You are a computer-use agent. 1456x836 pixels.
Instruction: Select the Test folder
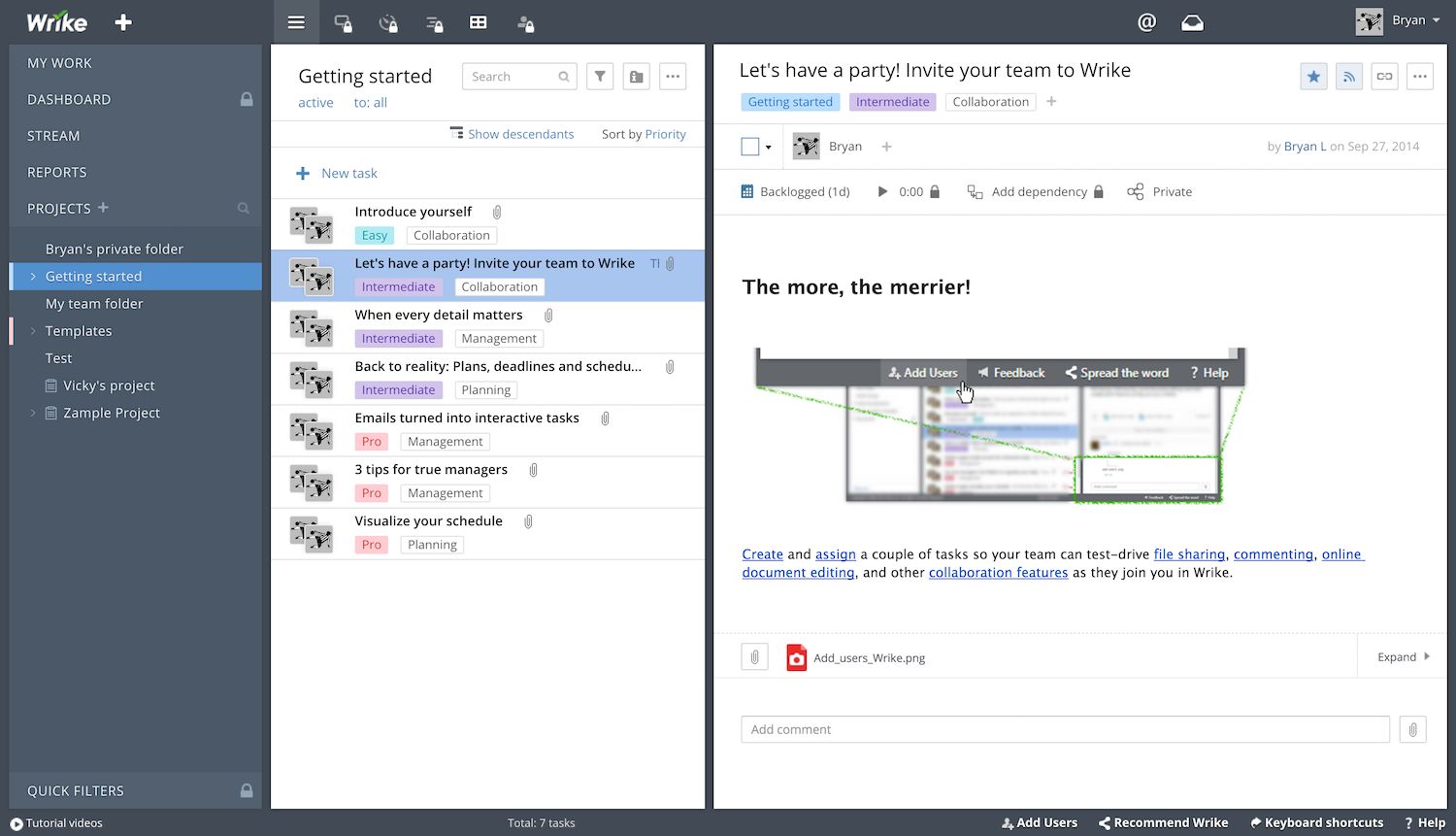point(58,358)
